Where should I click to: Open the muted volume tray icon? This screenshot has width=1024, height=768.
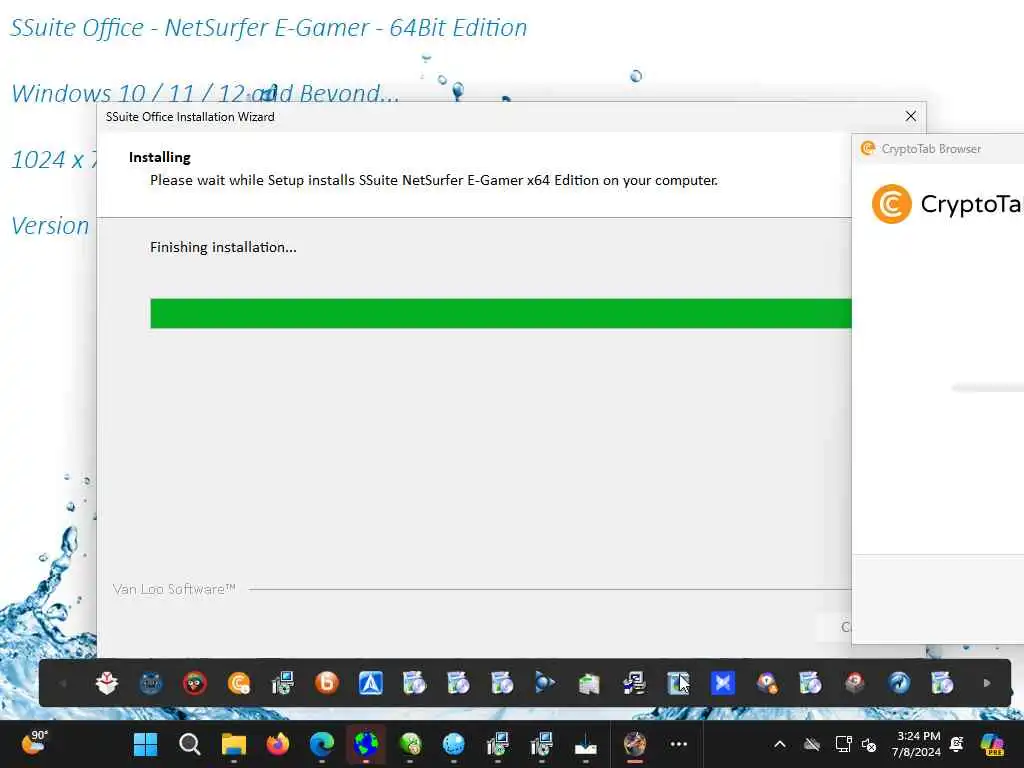pos(869,744)
